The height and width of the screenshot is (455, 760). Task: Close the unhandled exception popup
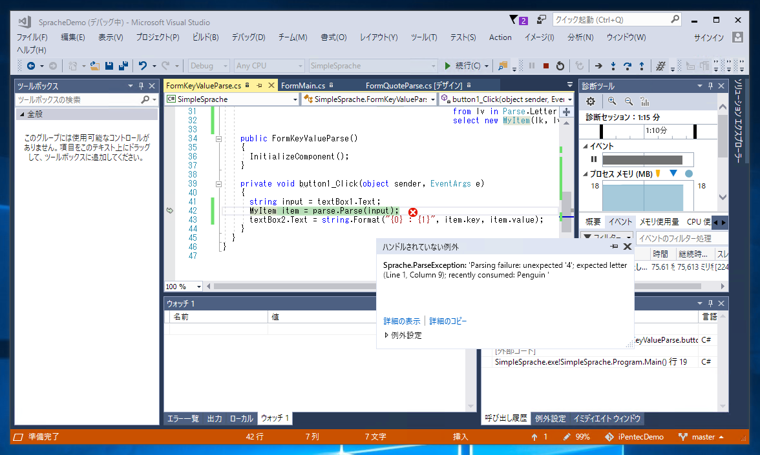[627, 247]
